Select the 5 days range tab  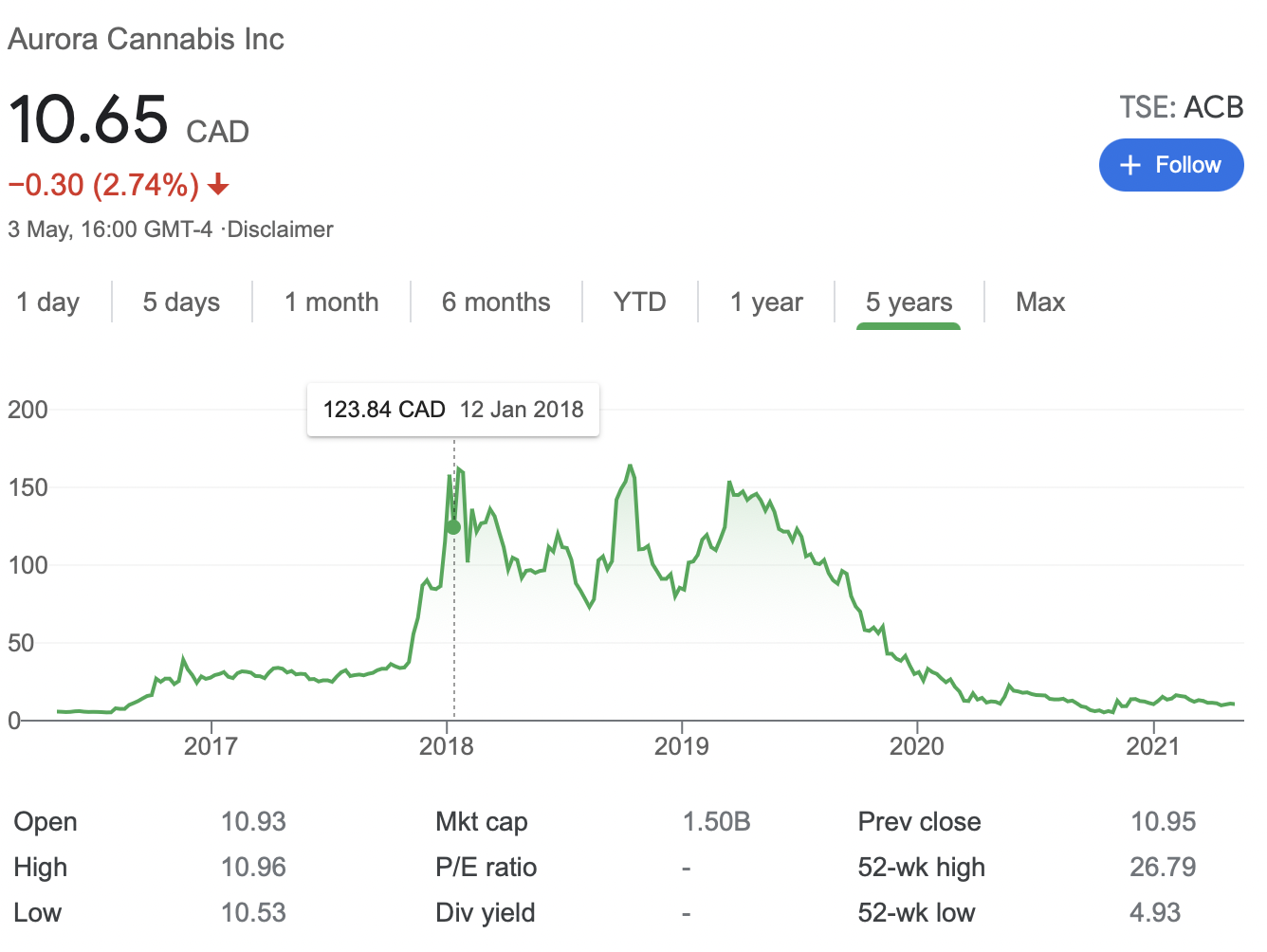click(181, 302)
